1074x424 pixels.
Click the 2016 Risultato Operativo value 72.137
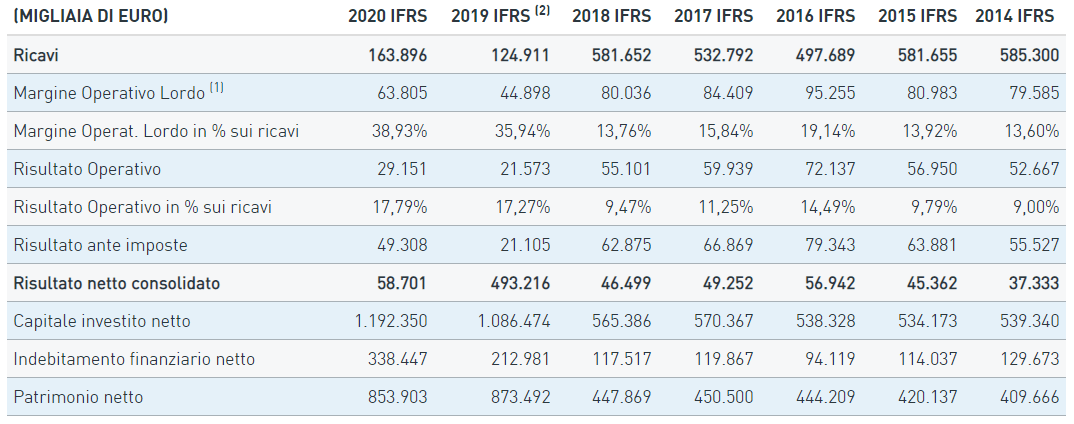tap(830, 169)
